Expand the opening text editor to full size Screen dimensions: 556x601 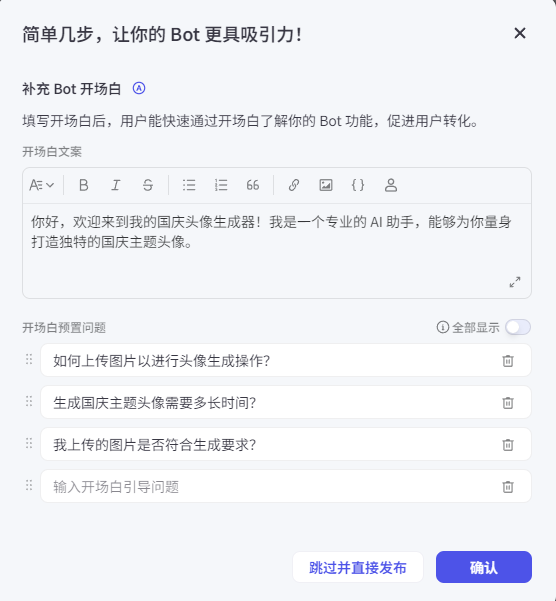click(515, 282)
